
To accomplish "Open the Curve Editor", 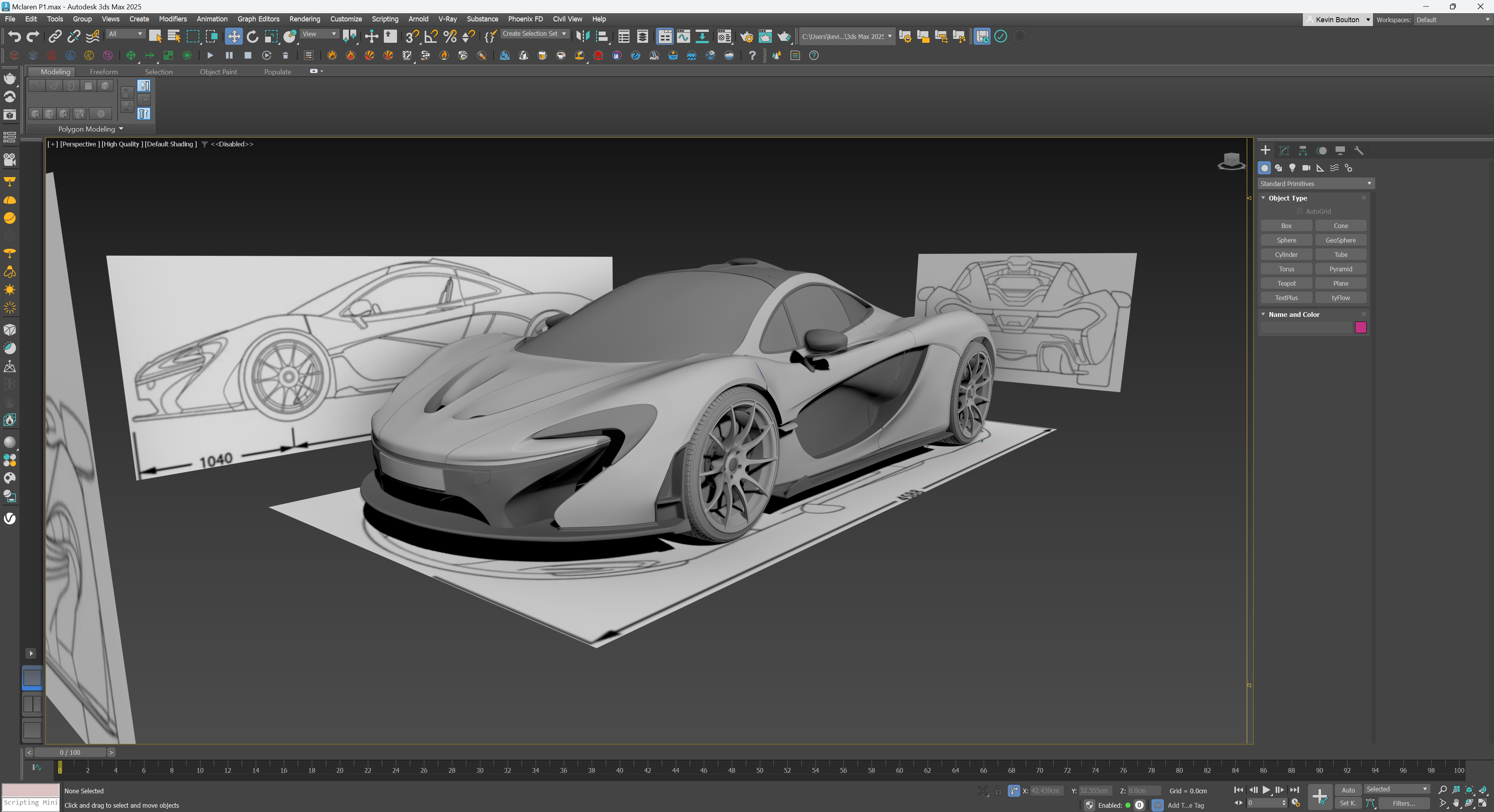I will pyautogui.click(x=684, y=37).
